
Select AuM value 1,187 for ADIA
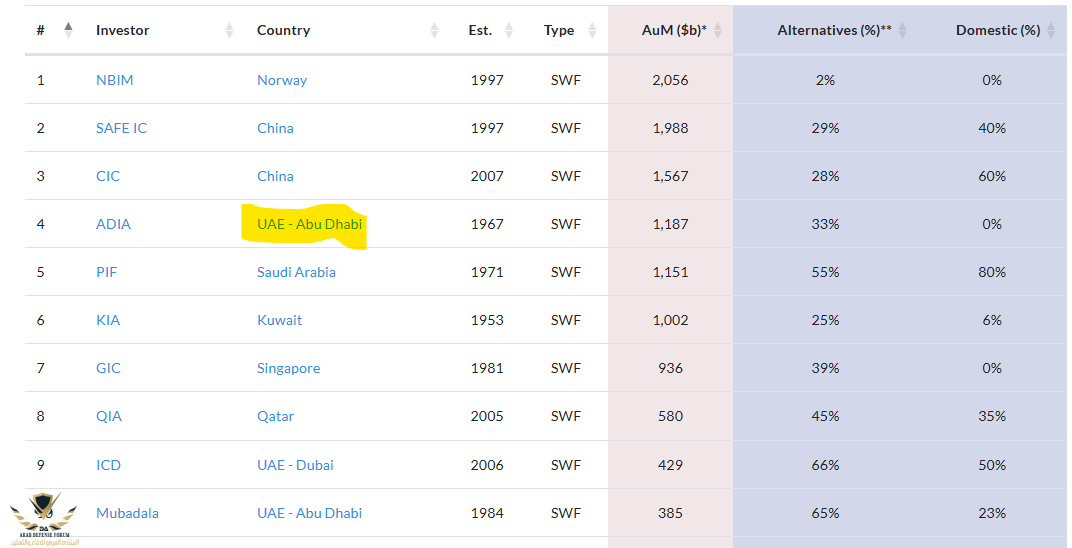[670, 224]
